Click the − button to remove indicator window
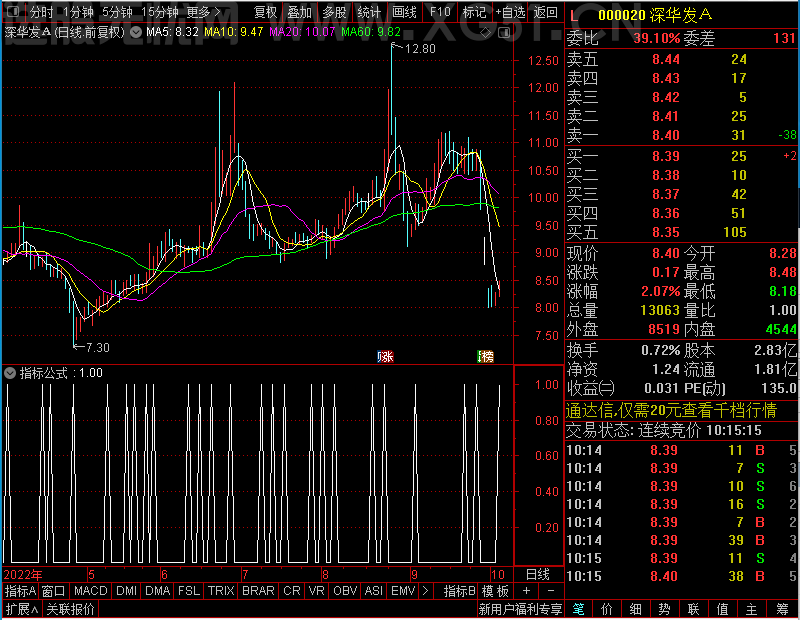 [551, 591]
